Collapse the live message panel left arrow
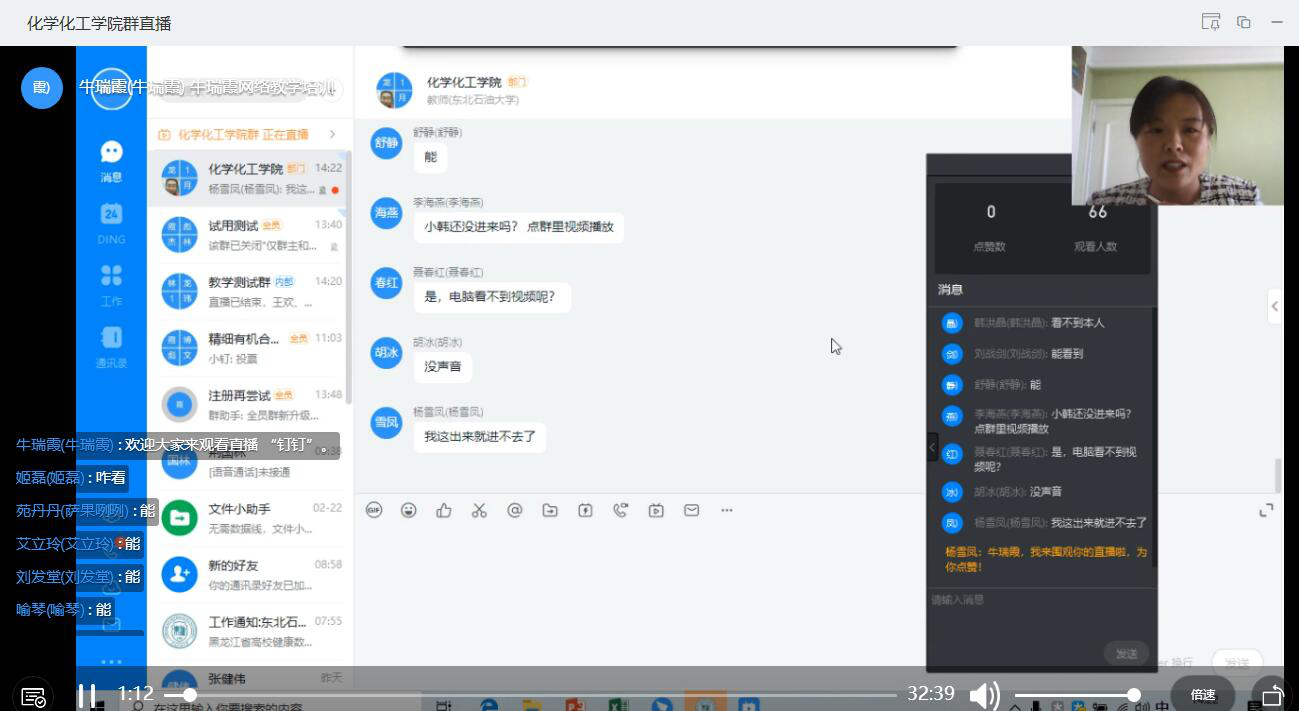Image resolution: width=1299 pixels, height=711 pixels. [932, 447]
